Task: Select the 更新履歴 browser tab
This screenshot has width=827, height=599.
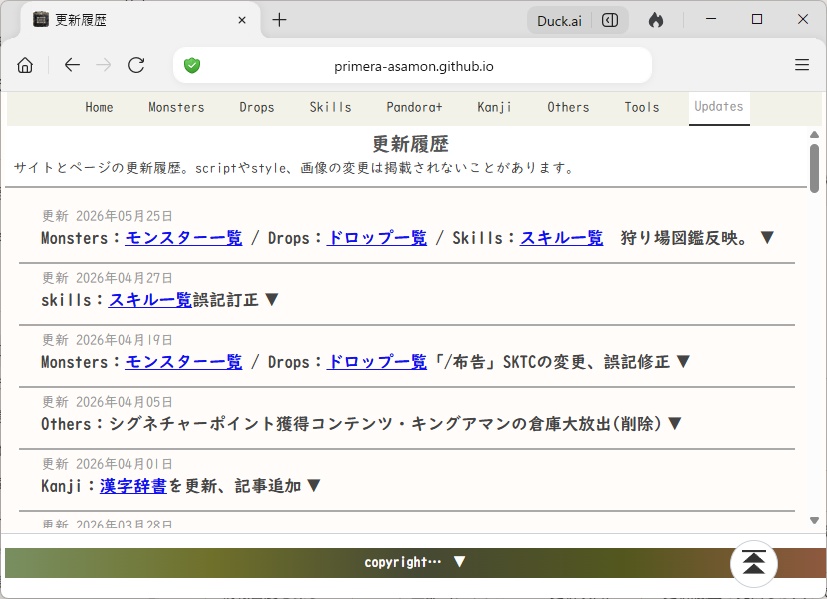Action: [x=140, y=20]
